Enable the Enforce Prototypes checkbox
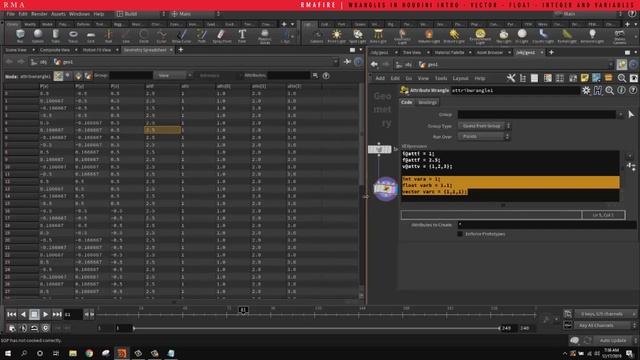The image size is (640, 360). (x=460, y=234)
